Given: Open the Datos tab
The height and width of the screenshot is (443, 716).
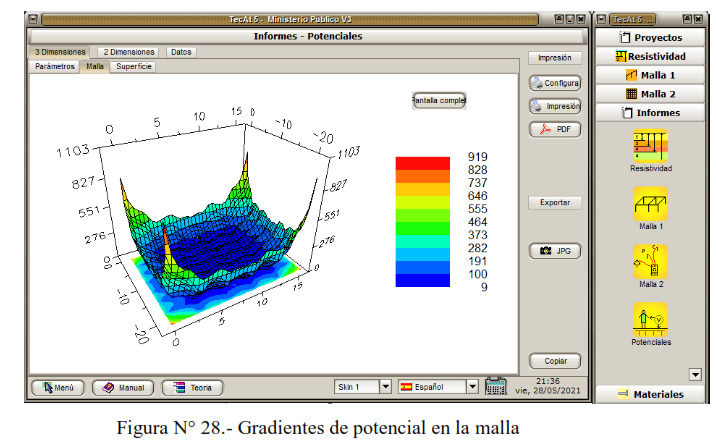Looking at the screenshot, I should (x=181, y=52).
